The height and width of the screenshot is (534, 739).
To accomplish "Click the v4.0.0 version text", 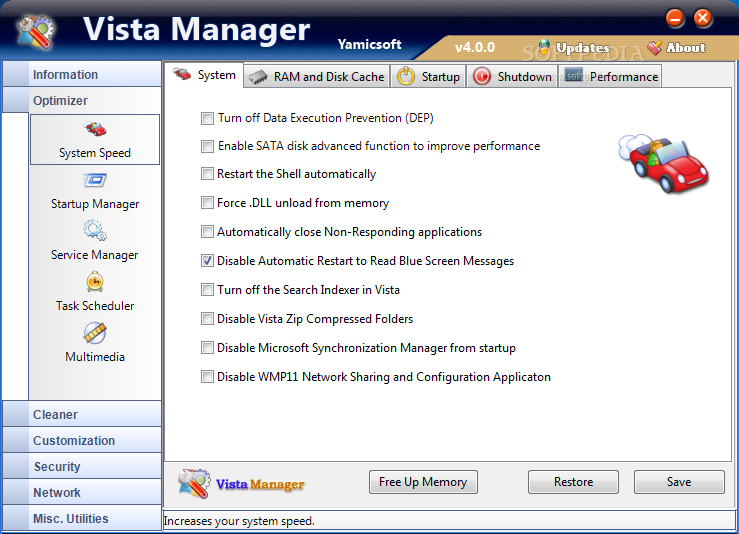I will pyautogui.click(x=475, y=48).
